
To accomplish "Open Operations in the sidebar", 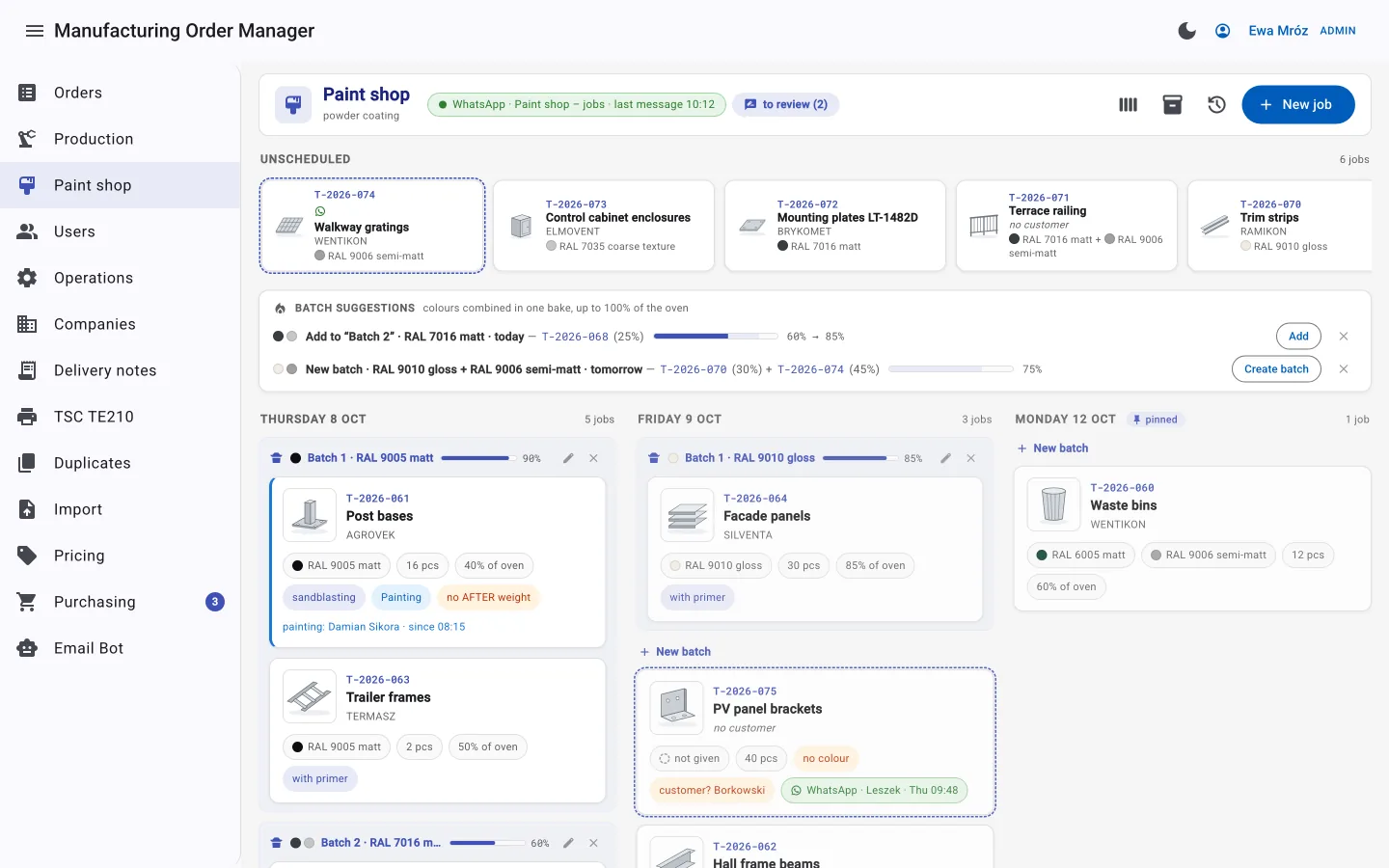I will point(120,278).
